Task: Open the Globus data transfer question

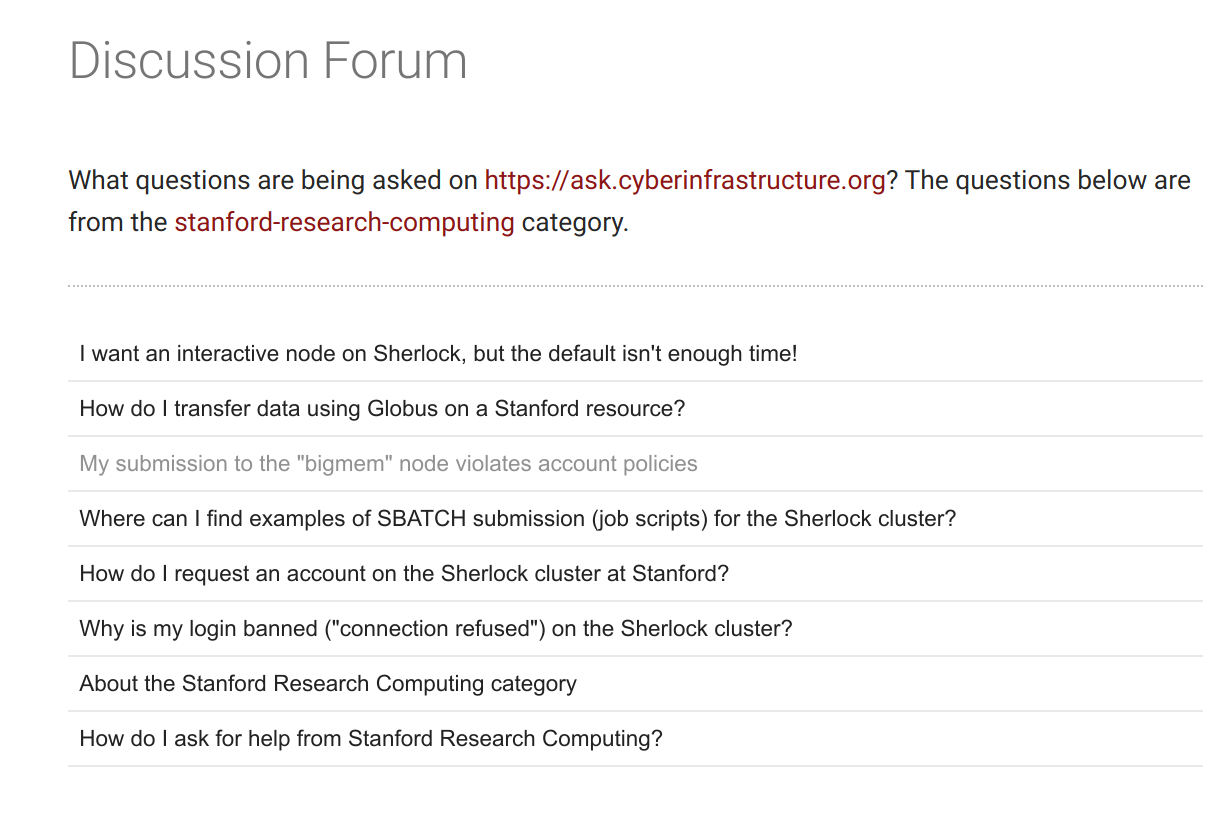Action: [382, 409]
